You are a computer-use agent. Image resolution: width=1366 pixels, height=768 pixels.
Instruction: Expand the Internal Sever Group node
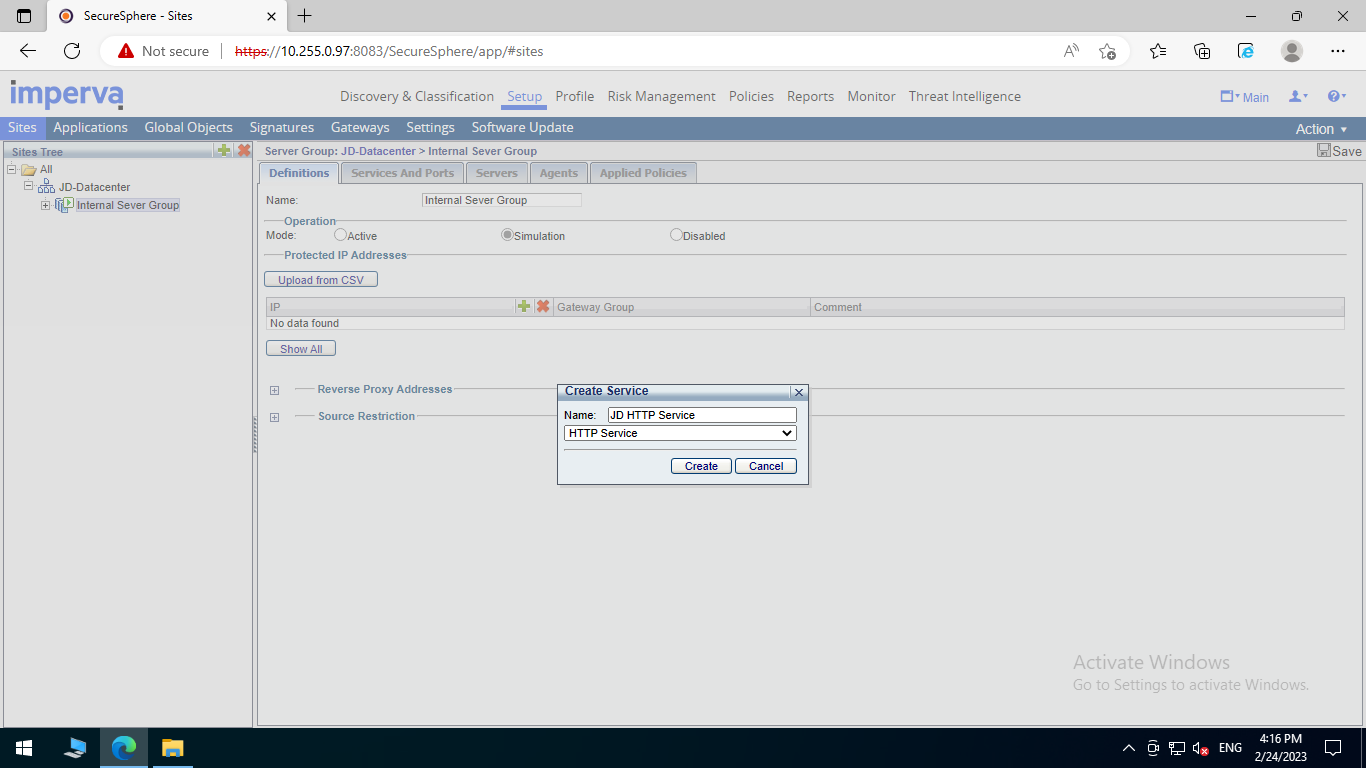click(45, 204)
